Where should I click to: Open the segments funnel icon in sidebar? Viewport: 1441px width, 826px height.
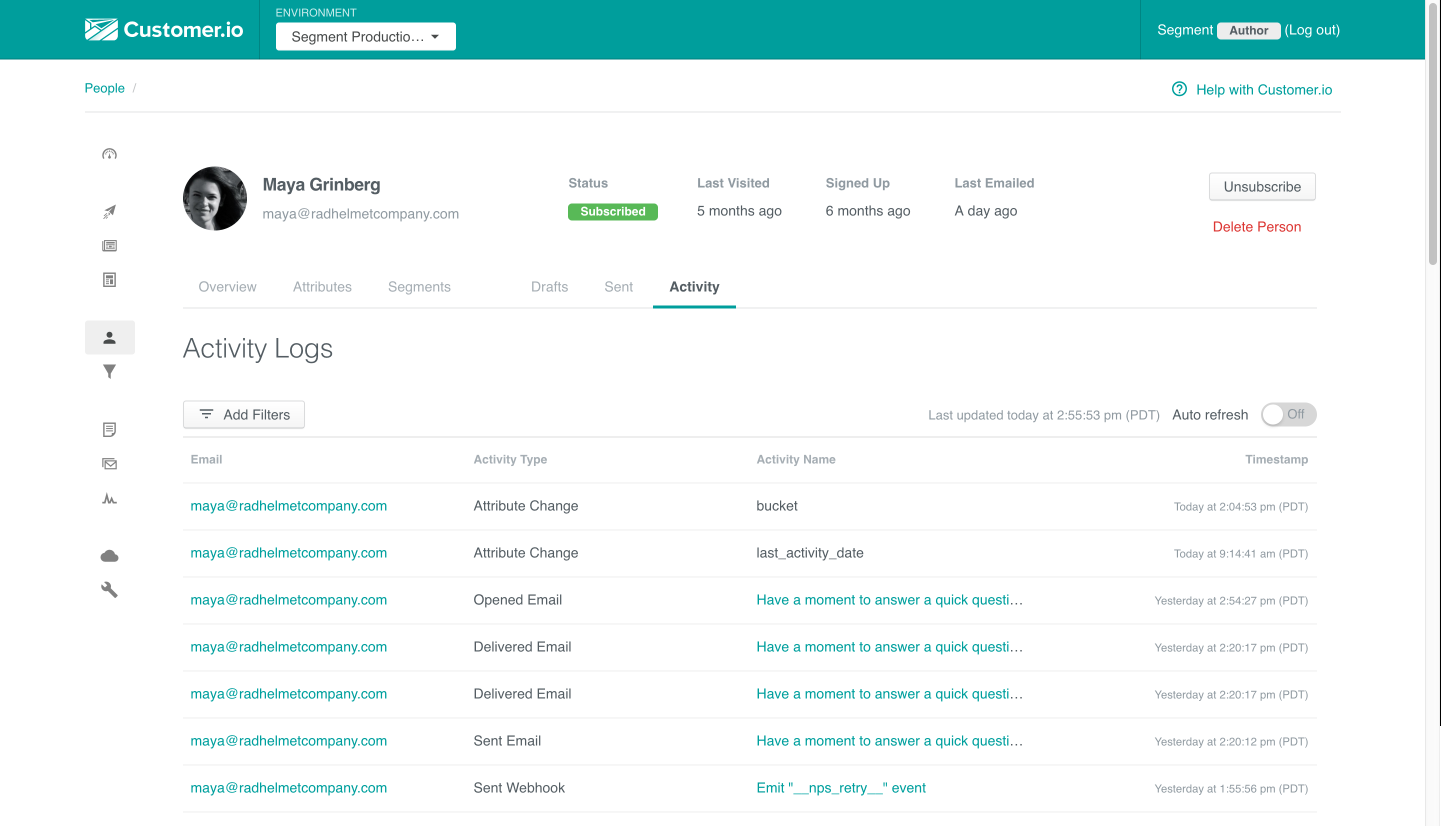[x=110, y=372]
